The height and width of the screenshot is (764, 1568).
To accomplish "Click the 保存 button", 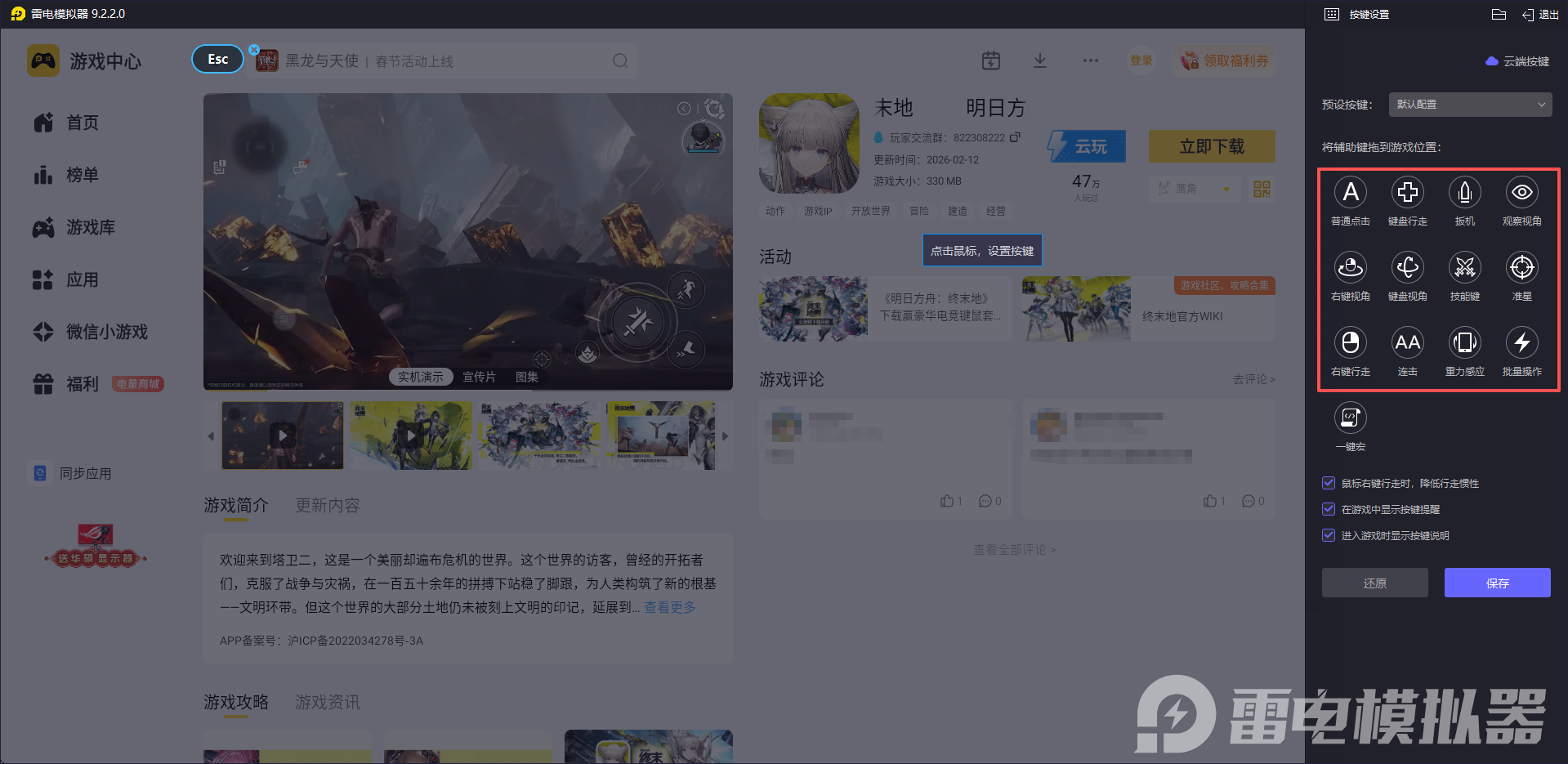I will [x=1498, y=583].
